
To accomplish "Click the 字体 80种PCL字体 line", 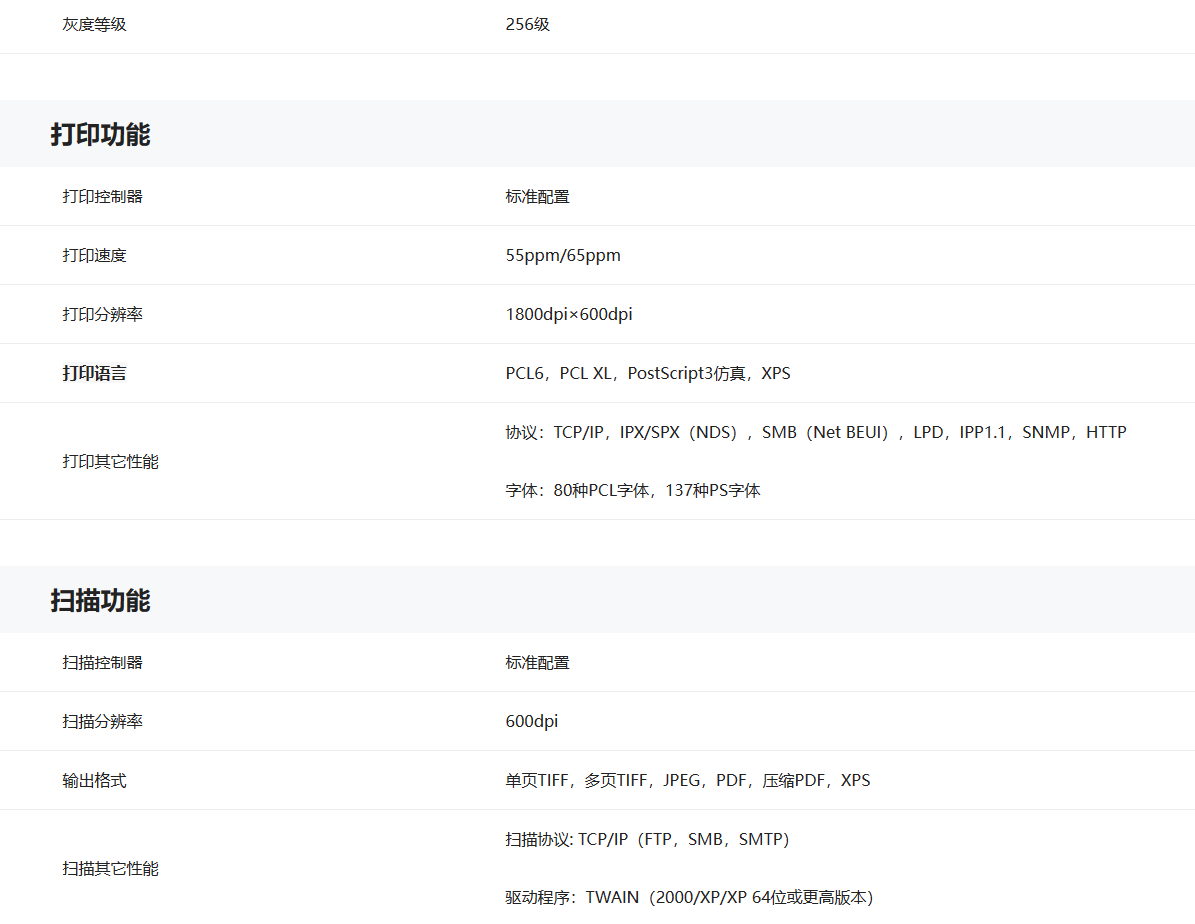I will (x=632, y=491).
